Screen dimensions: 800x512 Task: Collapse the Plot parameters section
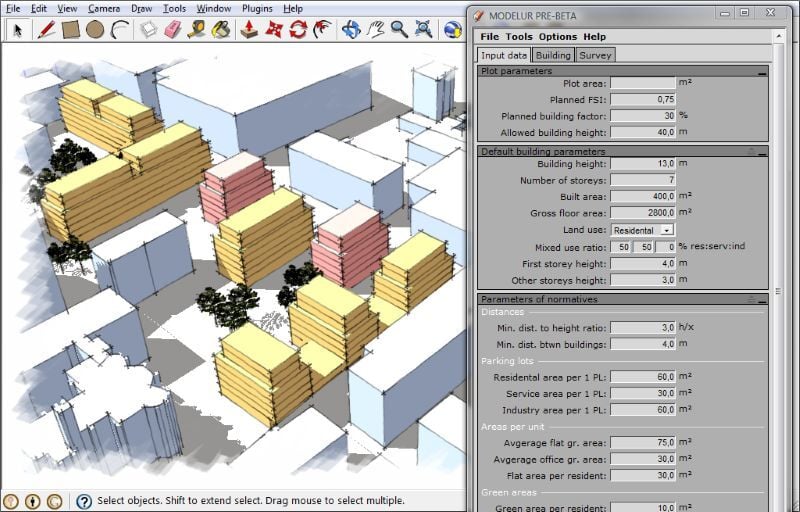click(x=762, y=72)
